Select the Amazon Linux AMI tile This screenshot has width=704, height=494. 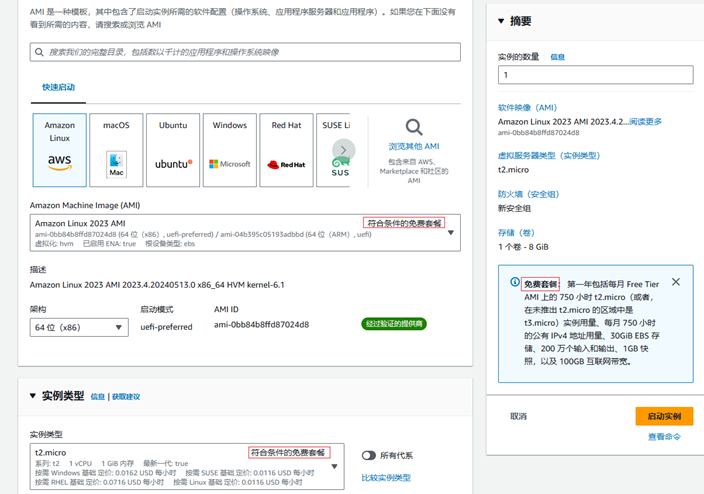(x=60, y=150)
